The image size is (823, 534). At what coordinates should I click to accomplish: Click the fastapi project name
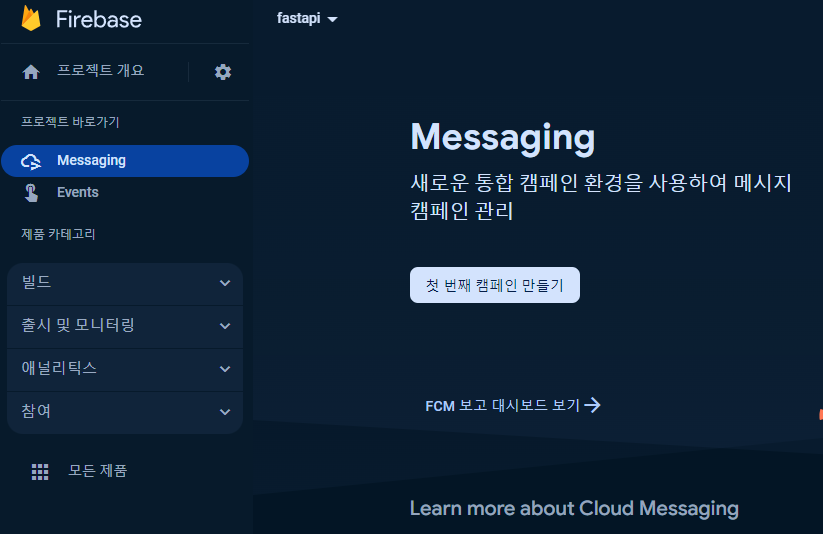click(x=299, y=18)
